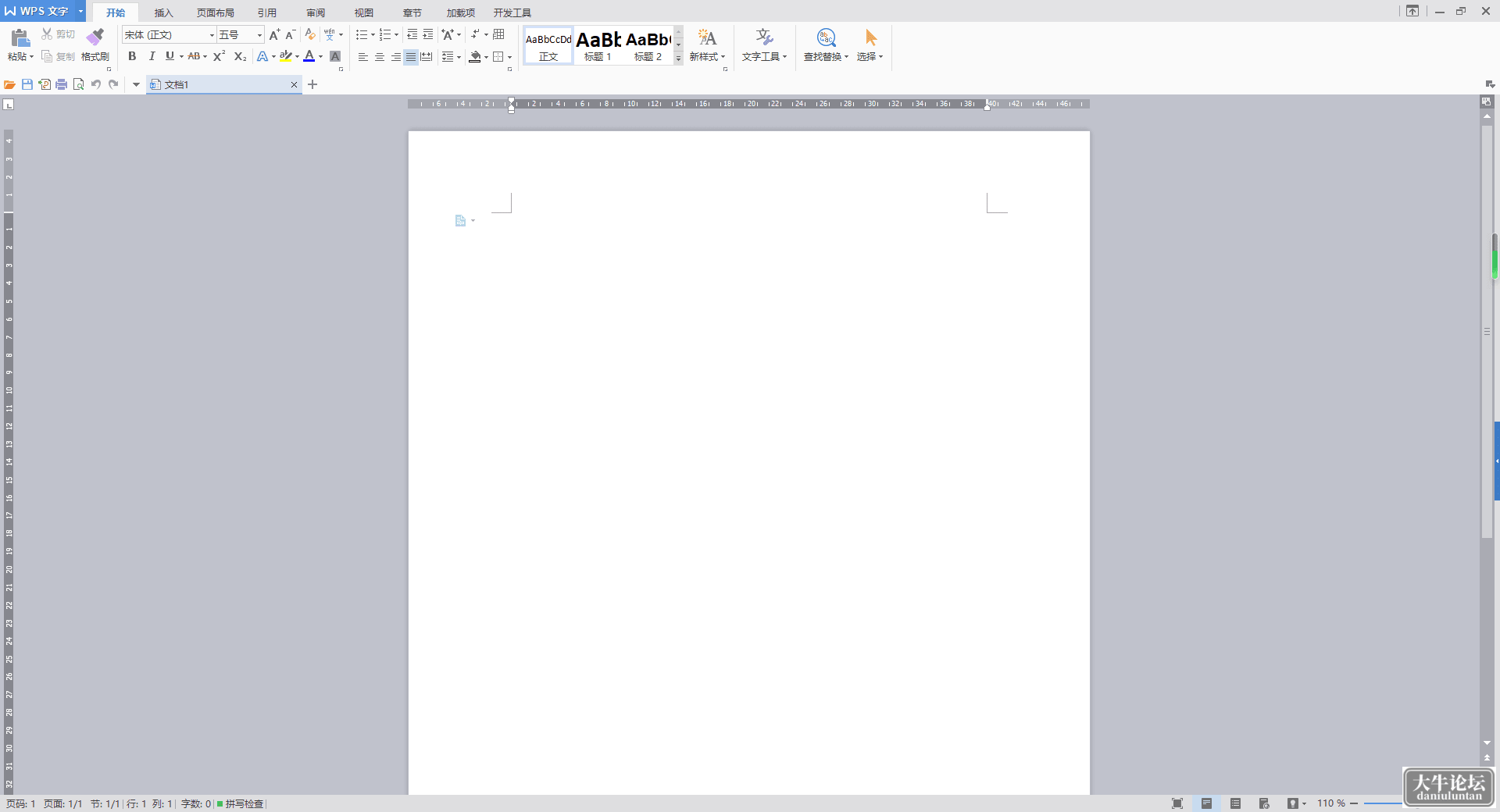The width and height of the screenshot is (1500, 812).
Task: Toggle Center alignment
Action: (x=379, y=57)
